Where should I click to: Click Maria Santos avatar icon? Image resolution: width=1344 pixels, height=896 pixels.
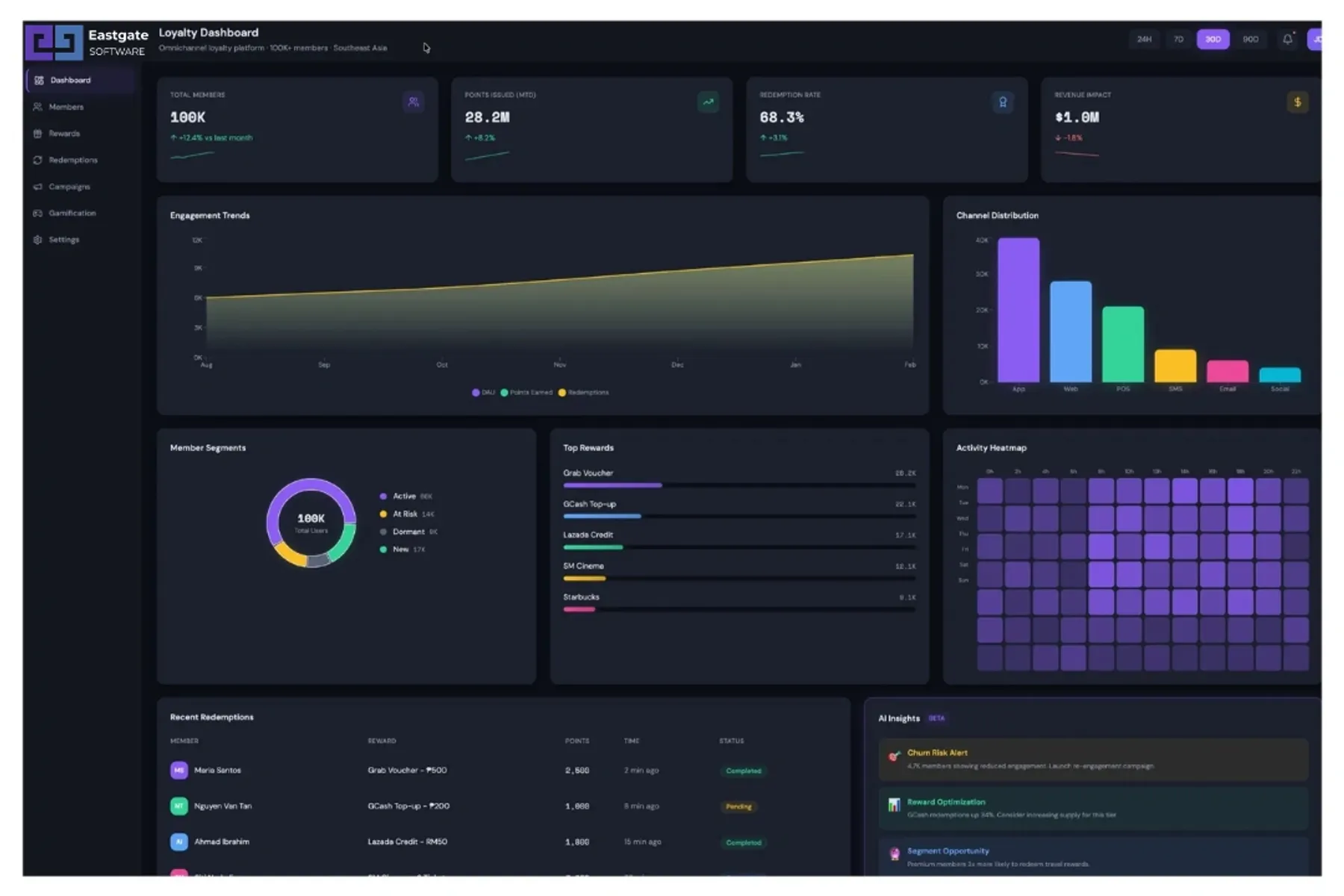(x=179, y=771)
